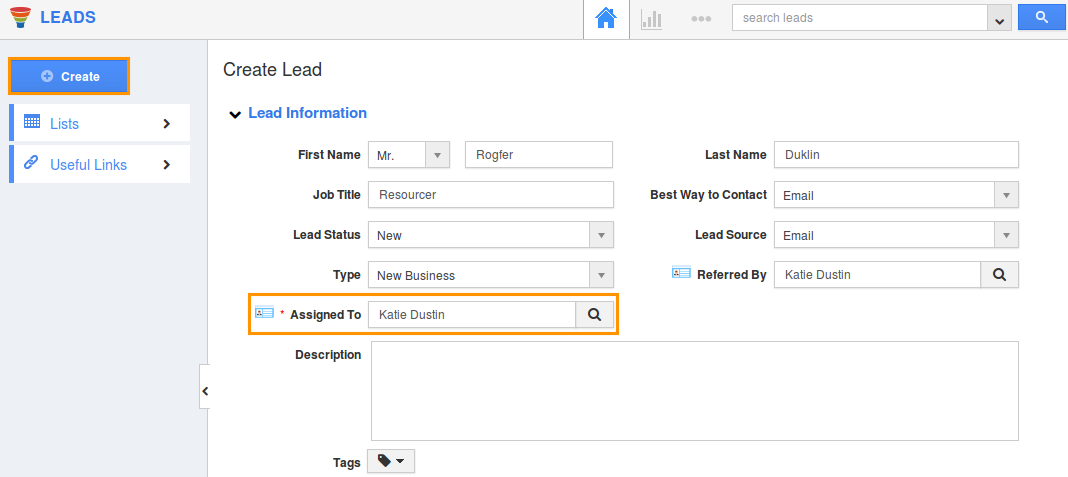Open the Tags dropdown button
This screenshot has height=477, width=1068.
pyautogui.click(x=391, y=462)
